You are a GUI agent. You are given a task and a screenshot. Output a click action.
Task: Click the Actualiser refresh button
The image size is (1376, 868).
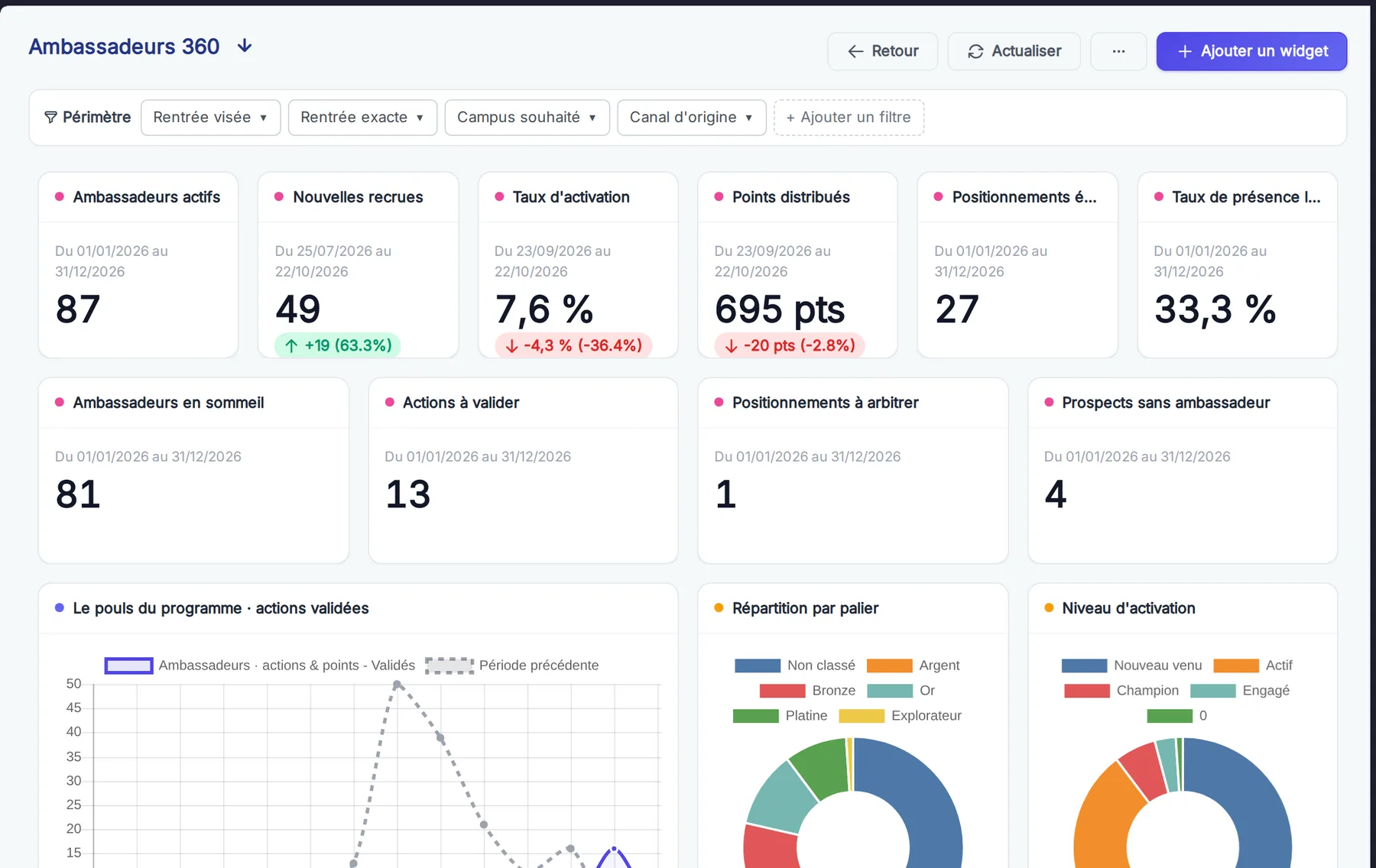coord(1014,51)
